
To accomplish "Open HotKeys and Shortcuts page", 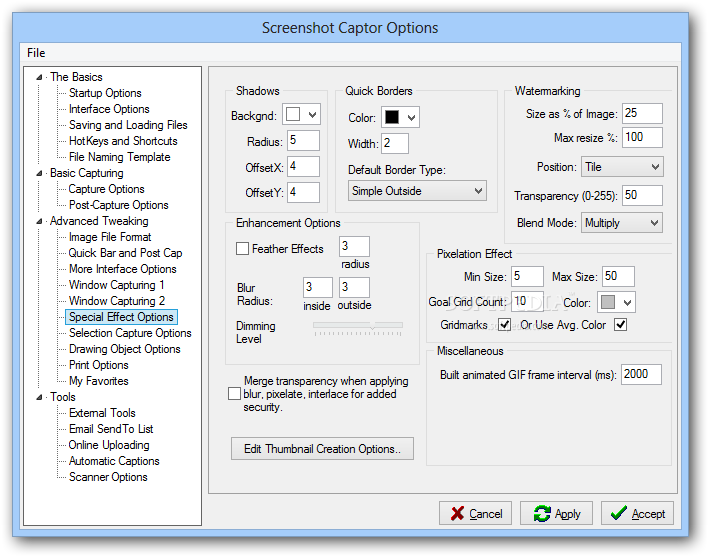I will pos(123,141).
